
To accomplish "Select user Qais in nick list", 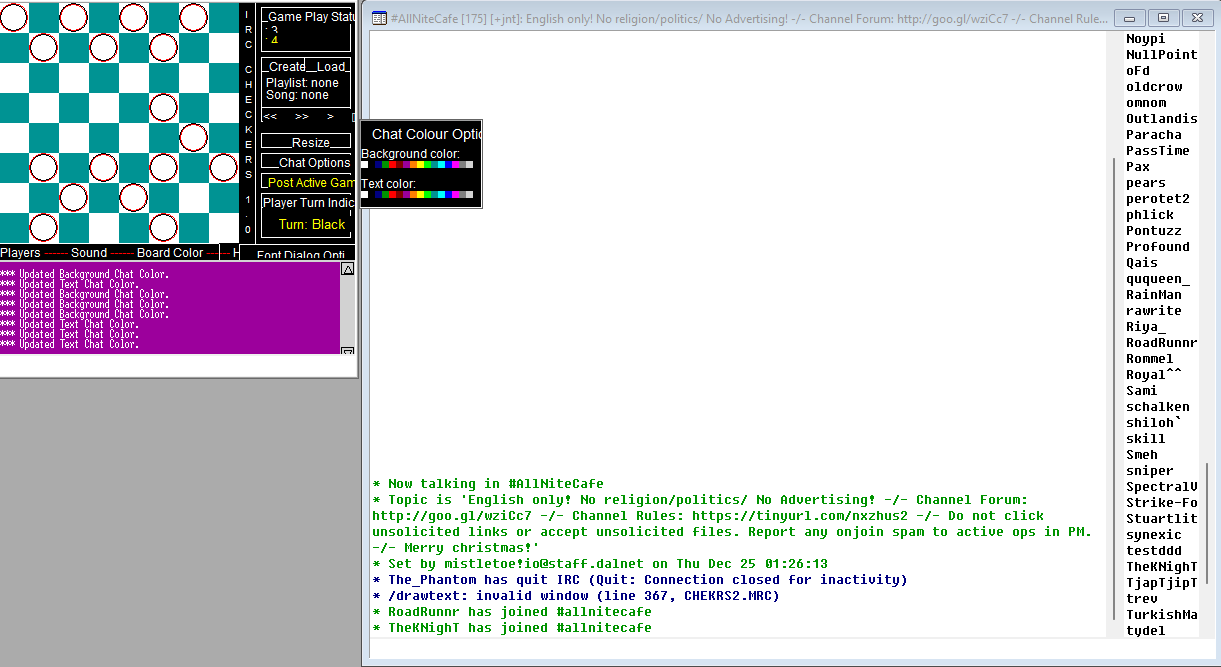I will click(x=1142, y=263).
